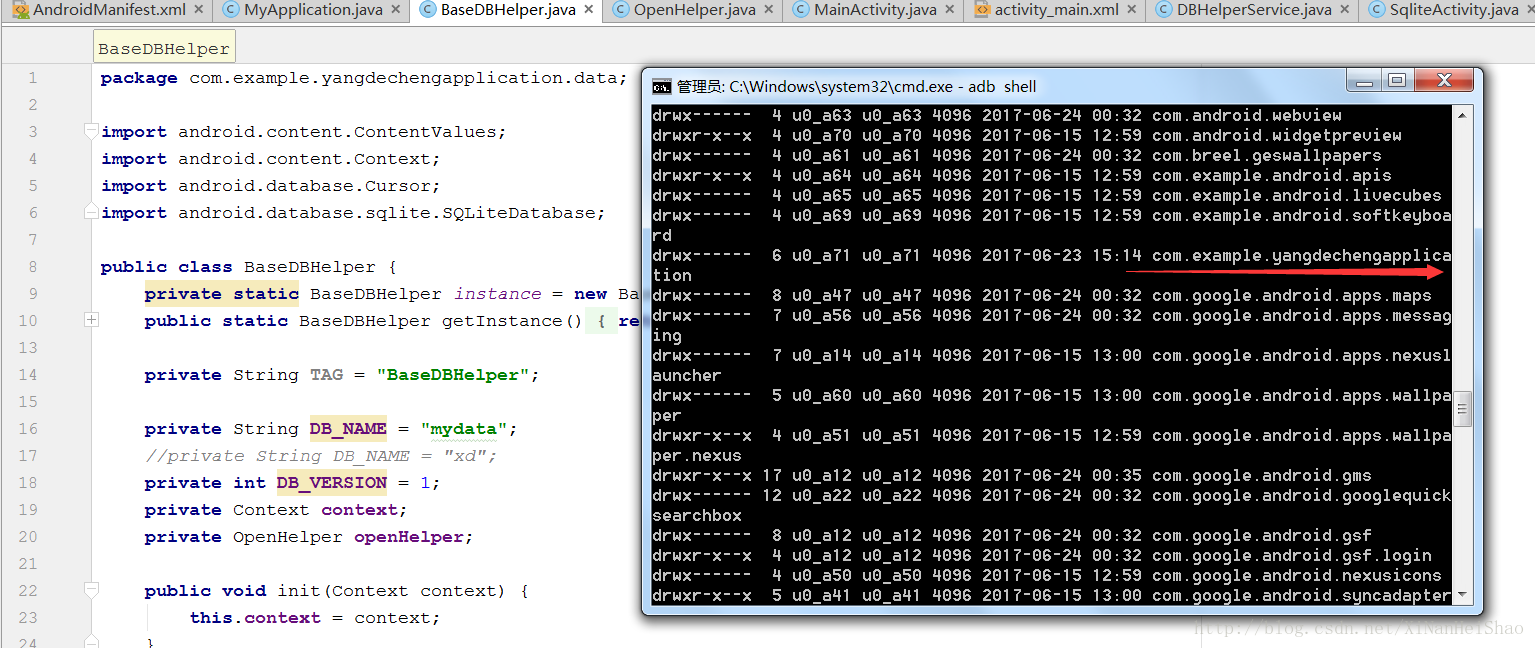Click the OpenHelper.java class icon

(x=621, y=10)
